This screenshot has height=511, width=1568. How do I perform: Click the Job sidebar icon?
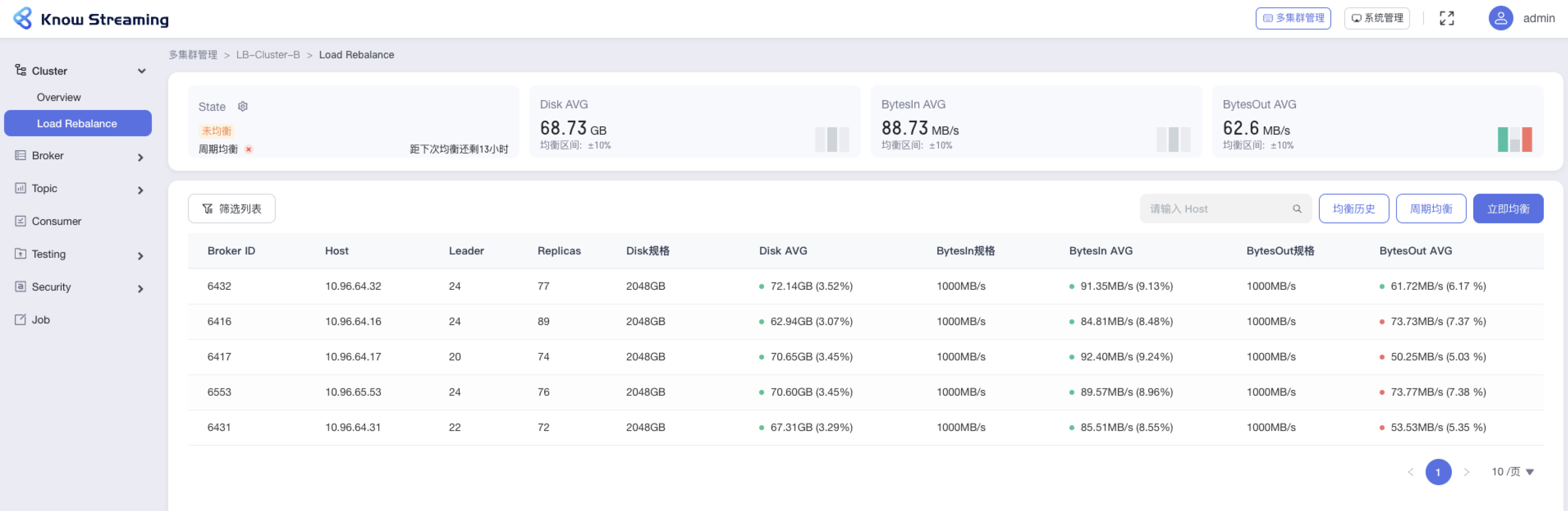click(x=20, y=320)
